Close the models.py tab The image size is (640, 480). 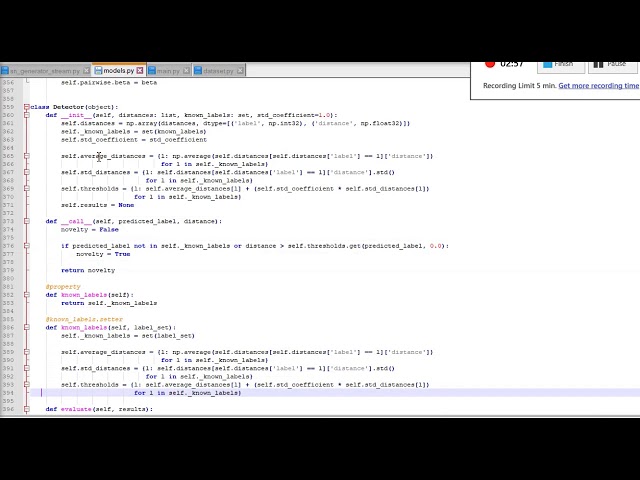point(140,71)
